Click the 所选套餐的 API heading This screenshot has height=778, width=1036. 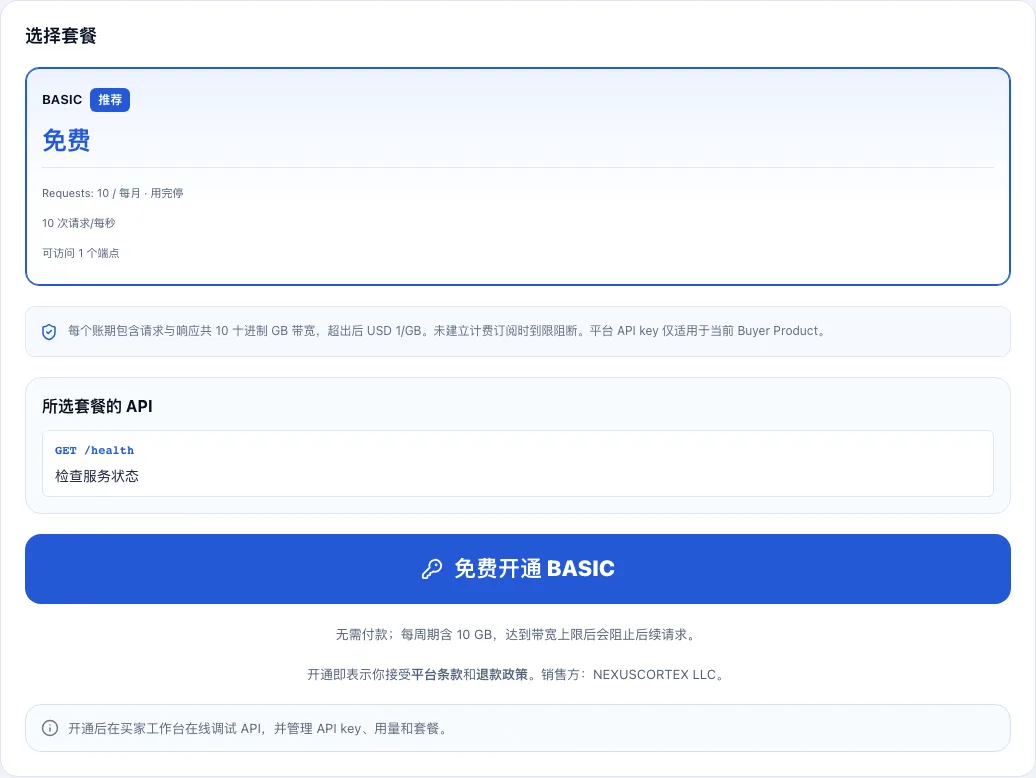pyautogui.click(x=97, y=406)
